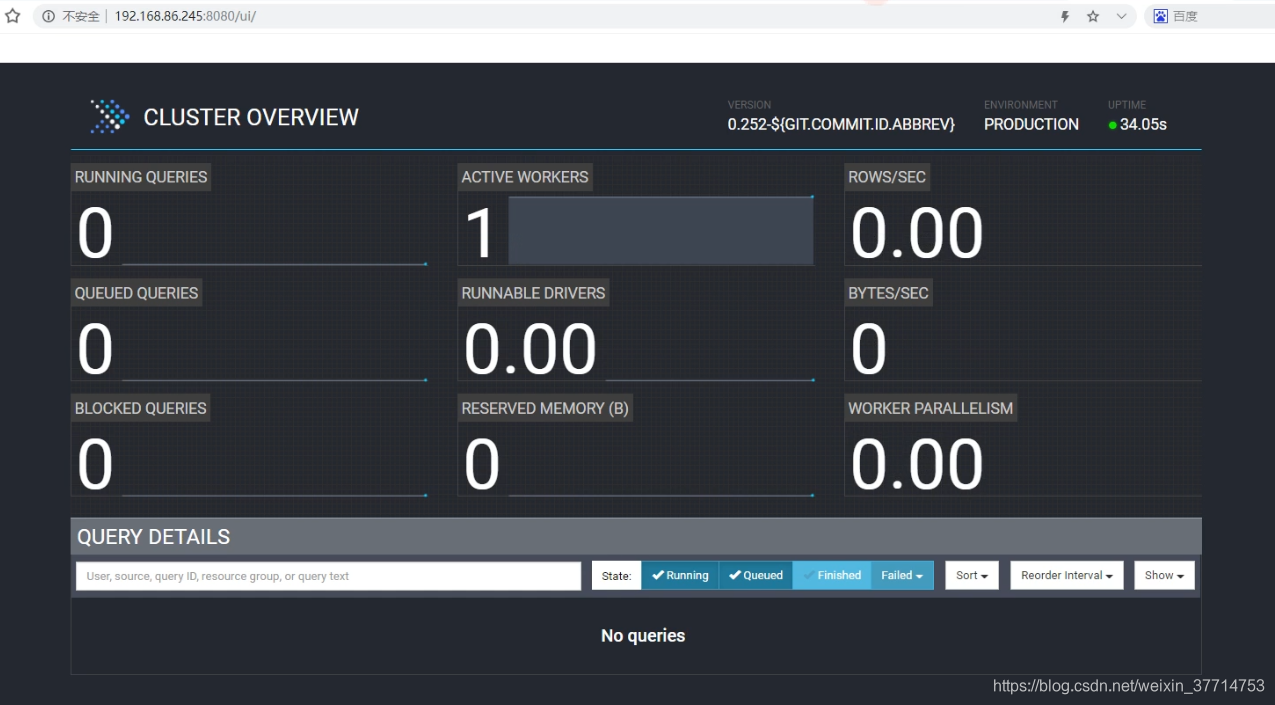Toggle the Finished state filter
1275x705 pixels.
tap(832, 575)
